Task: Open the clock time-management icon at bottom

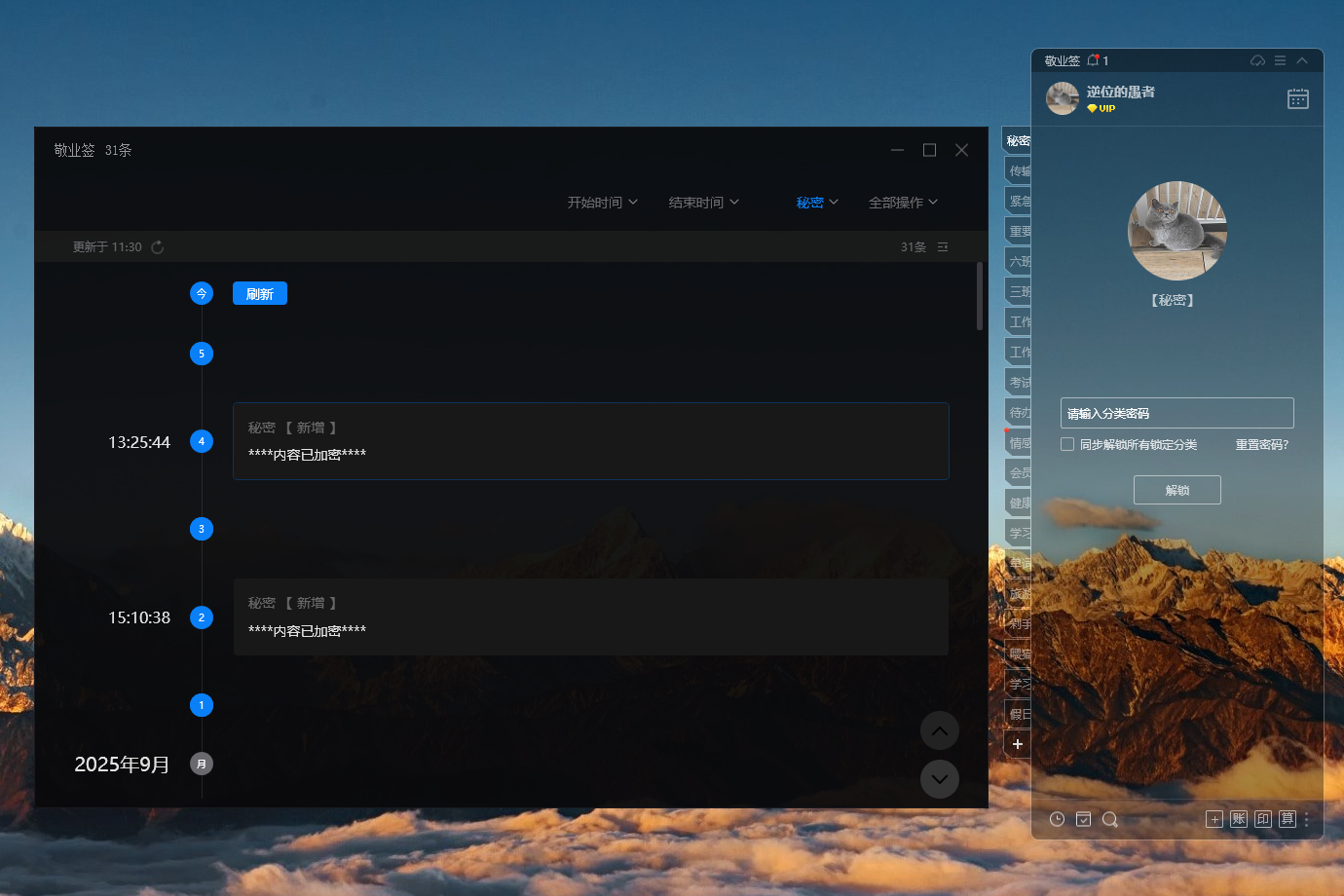Action: 1057,819
